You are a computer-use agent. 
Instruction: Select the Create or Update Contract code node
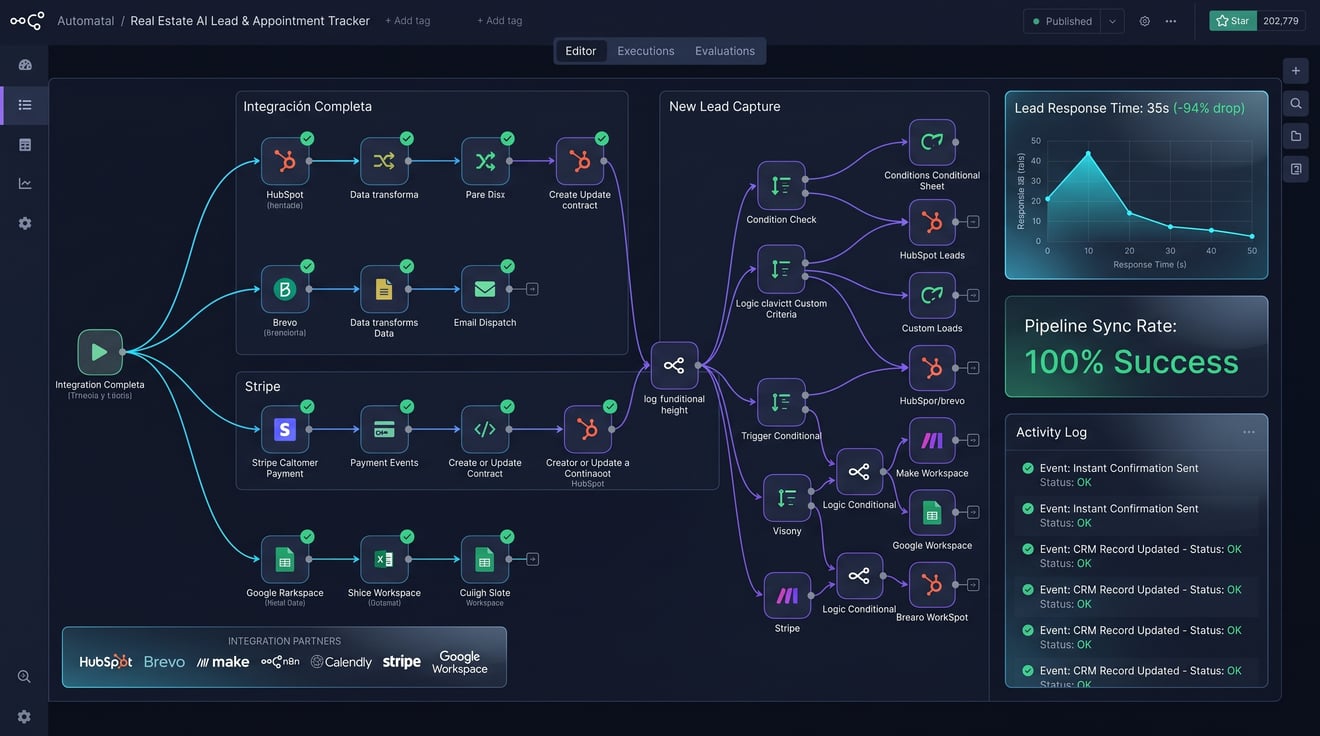[x=485, y=429]
